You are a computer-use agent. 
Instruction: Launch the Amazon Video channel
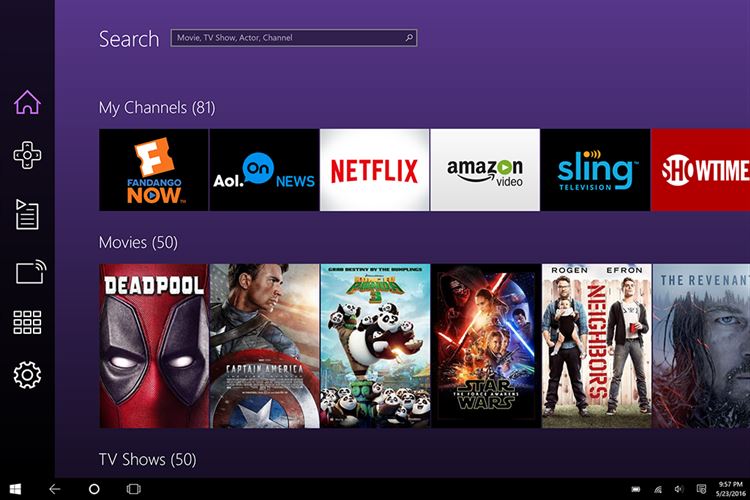(485, 170)
